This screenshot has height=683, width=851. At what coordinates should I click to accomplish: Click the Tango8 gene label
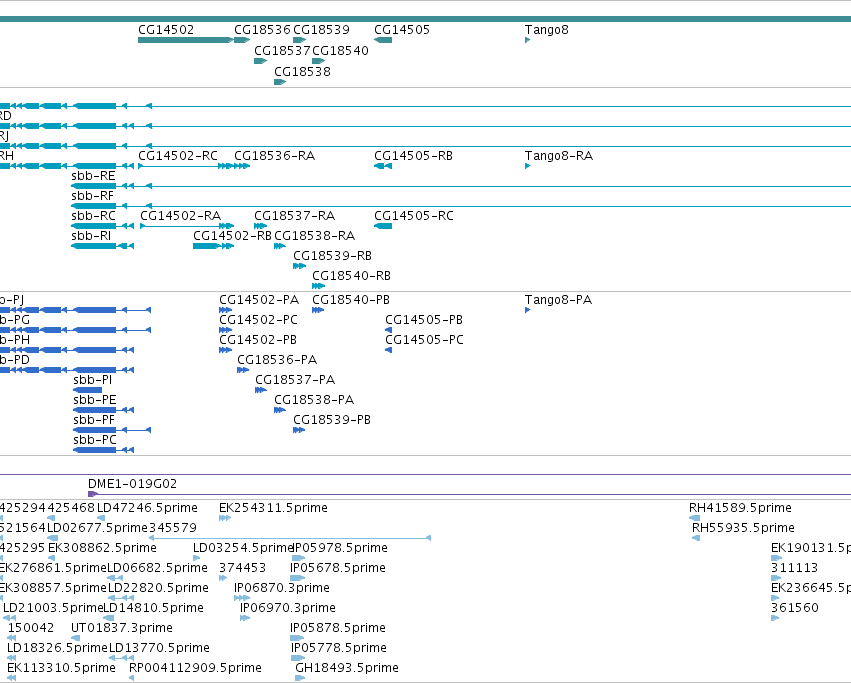(547, 30)
